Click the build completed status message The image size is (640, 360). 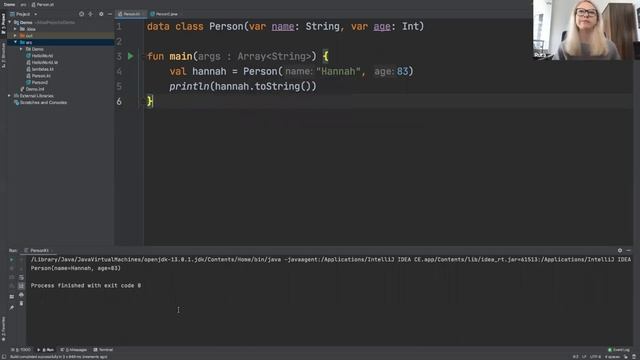point(59,357)
